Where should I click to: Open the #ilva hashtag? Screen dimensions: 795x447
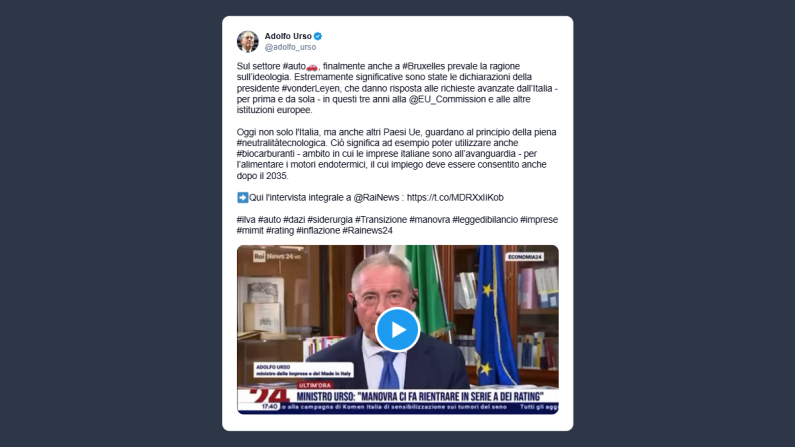coord(246,220)
